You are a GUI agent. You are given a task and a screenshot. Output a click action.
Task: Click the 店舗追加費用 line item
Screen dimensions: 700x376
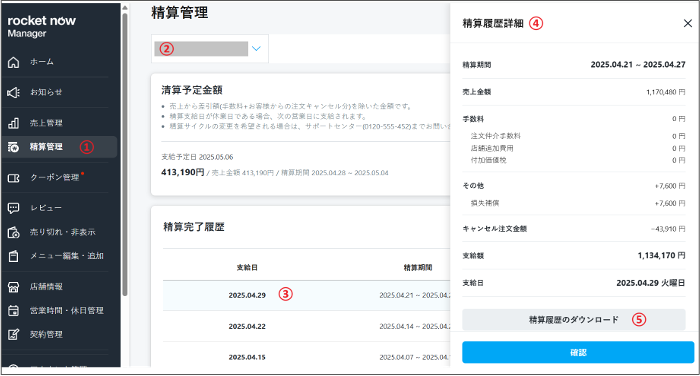point(492,148)
